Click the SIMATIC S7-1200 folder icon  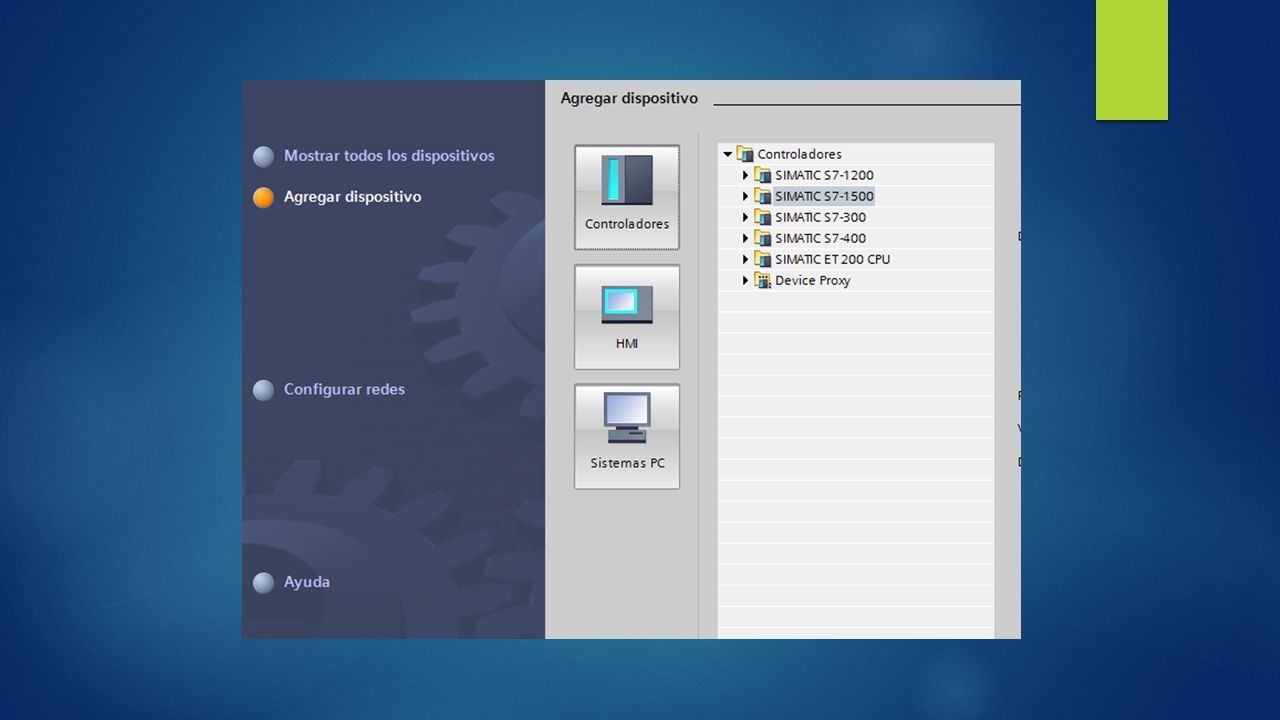click(x=762, y=175)
